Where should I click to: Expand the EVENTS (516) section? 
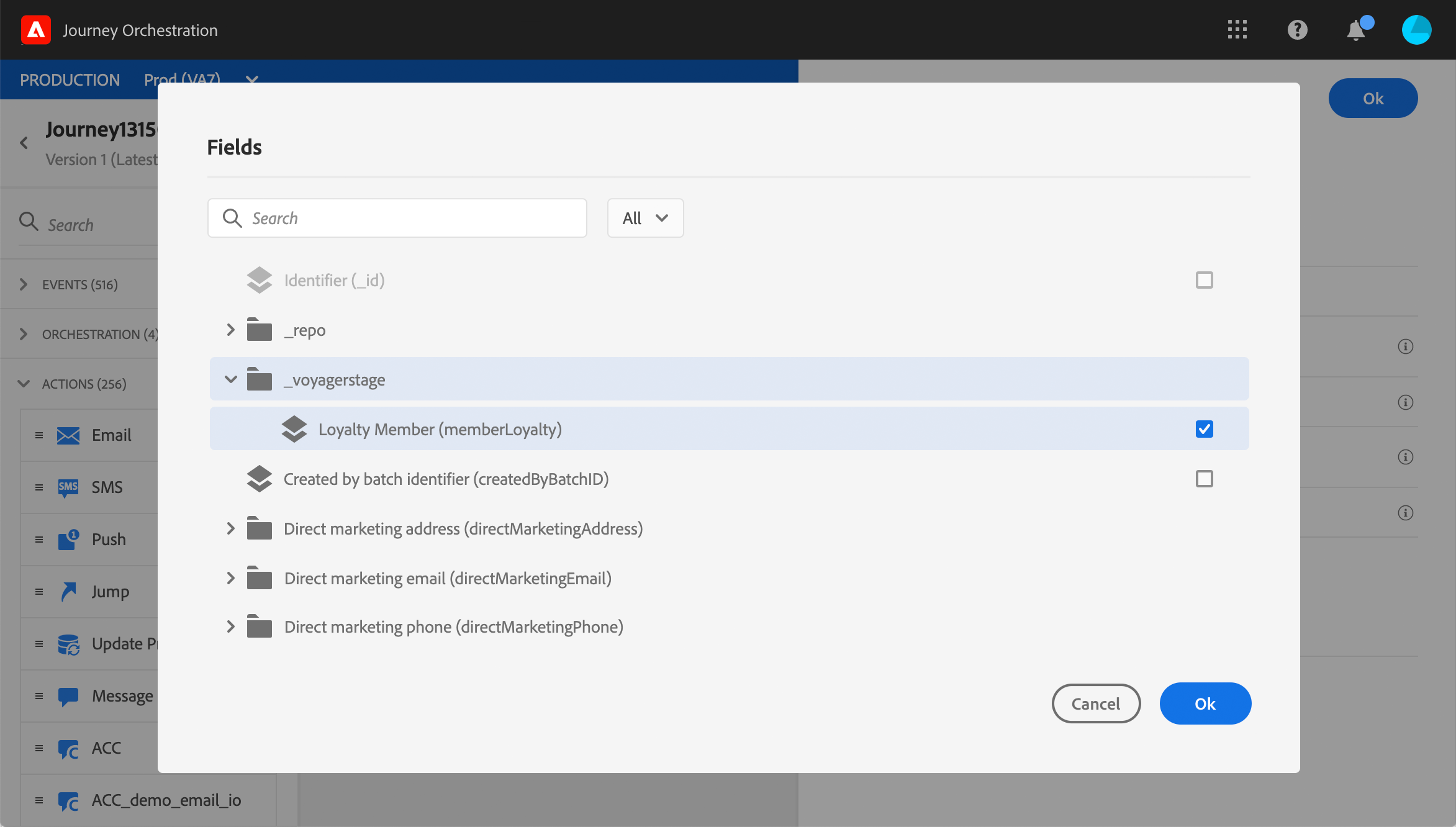click(24, 284)
